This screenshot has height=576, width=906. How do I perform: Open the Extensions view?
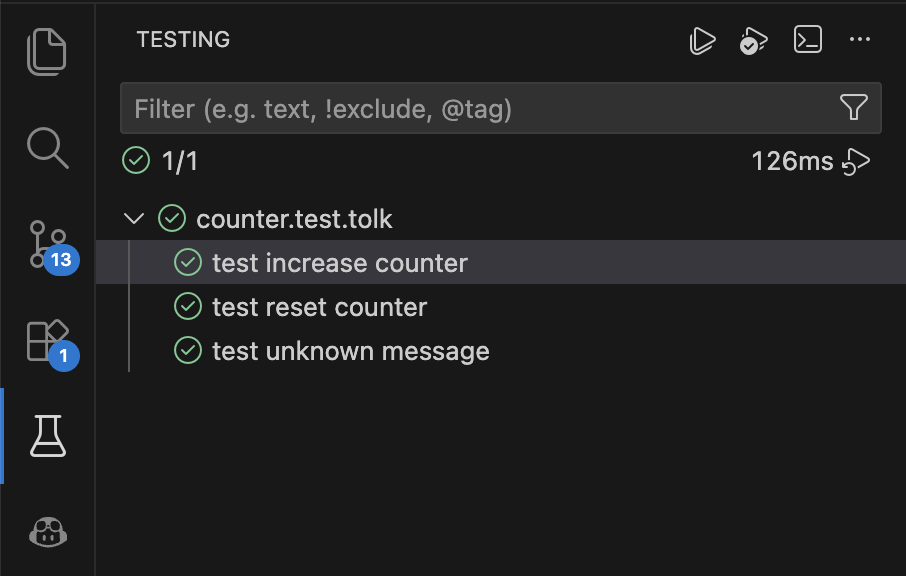point(47,340)
